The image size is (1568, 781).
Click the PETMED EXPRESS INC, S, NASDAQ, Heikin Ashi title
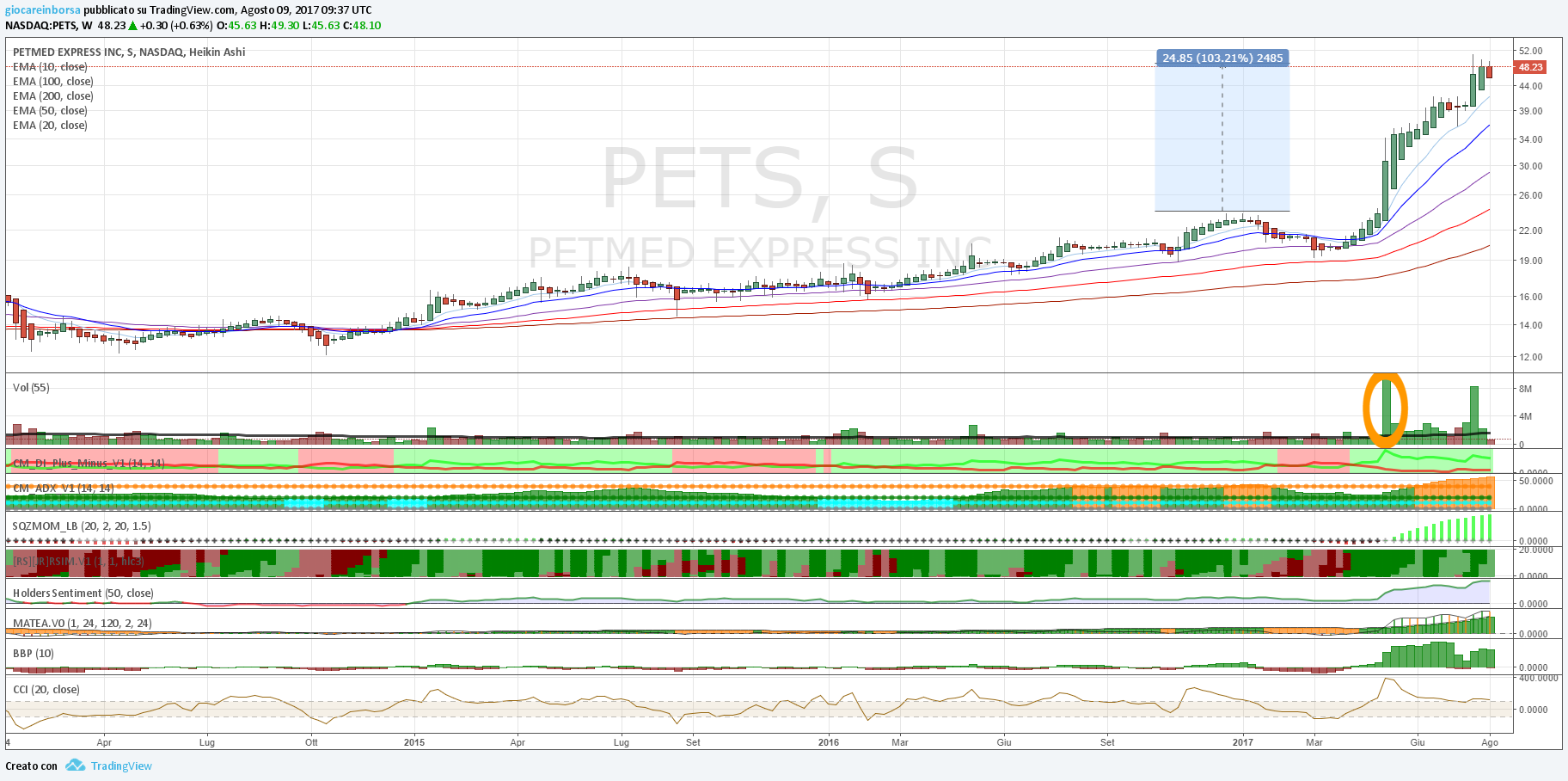pyautogui.click(x=129, y=52)
